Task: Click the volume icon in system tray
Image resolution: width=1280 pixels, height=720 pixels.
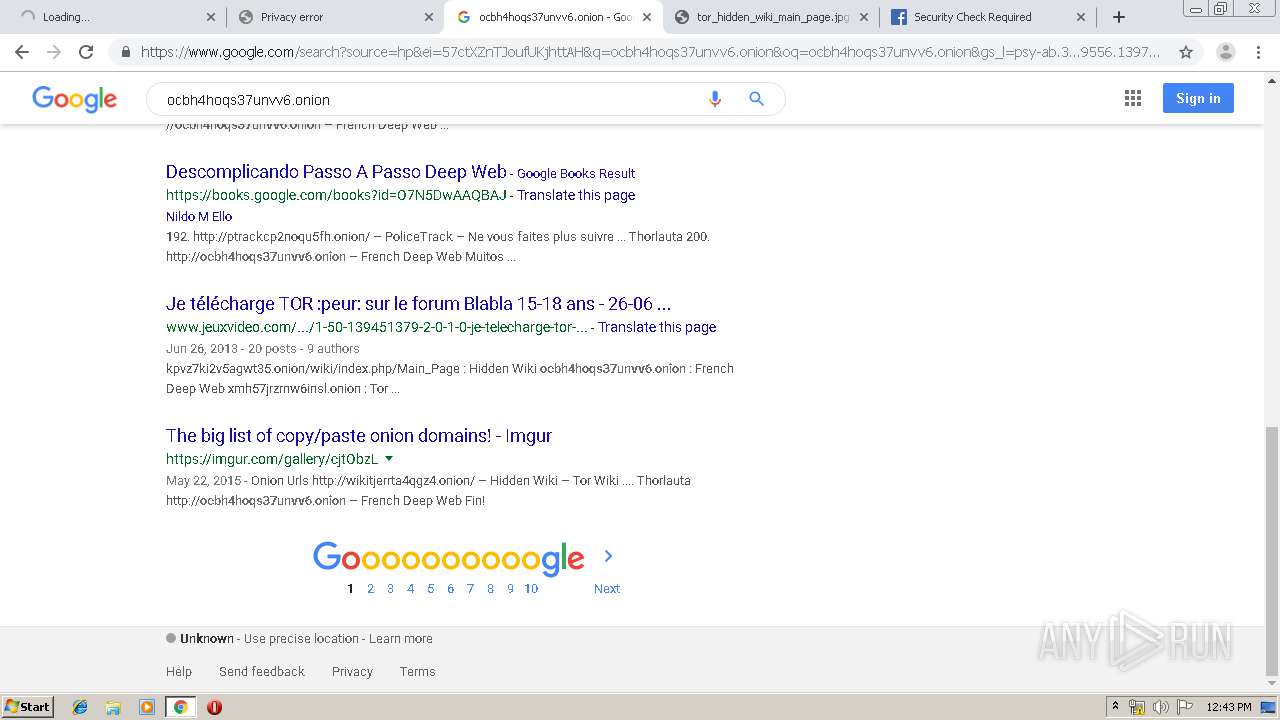Action: [x=1160, y=707]
